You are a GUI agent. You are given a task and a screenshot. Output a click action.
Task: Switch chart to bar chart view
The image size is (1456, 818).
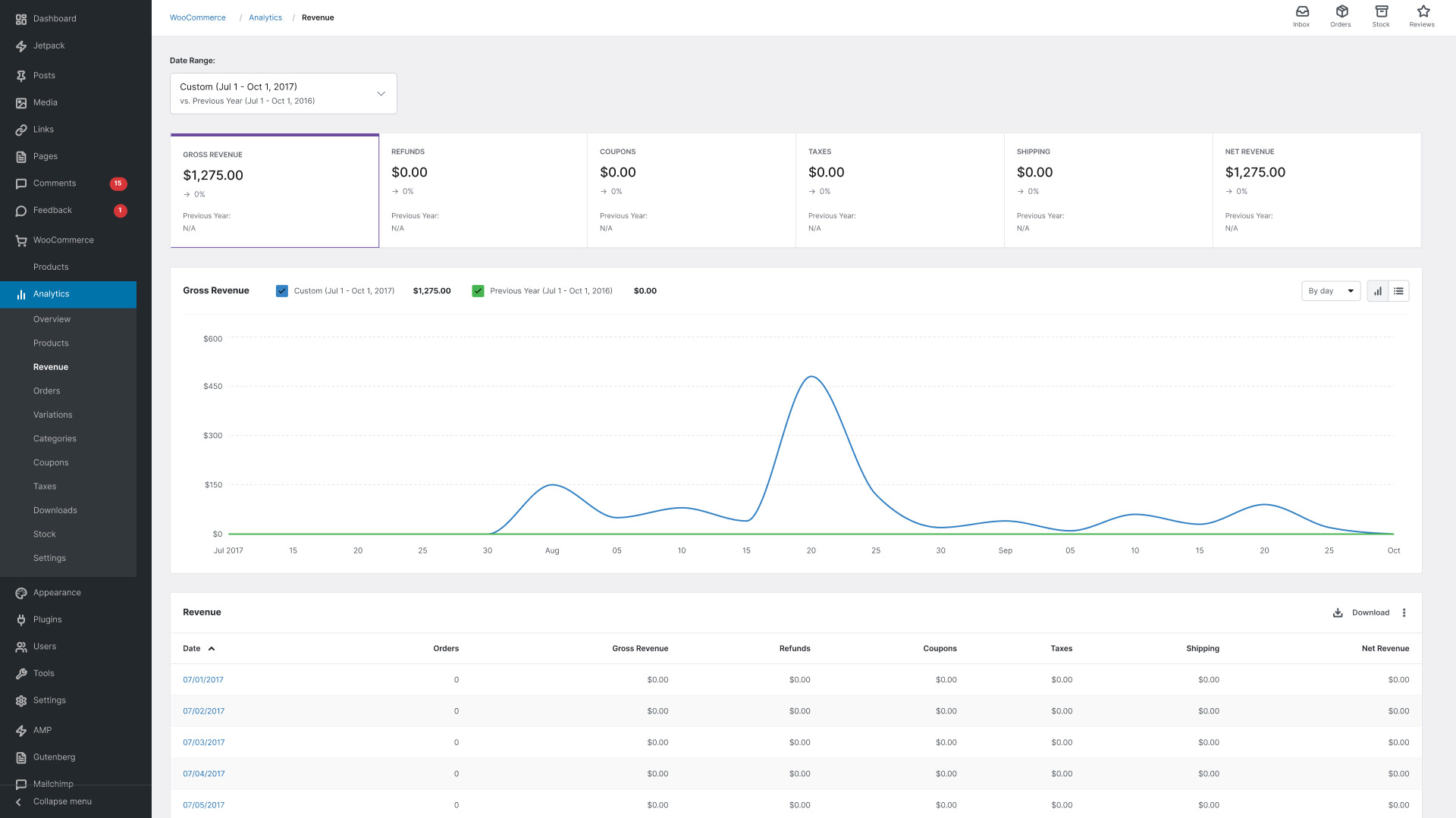(x=1377, y=291)
